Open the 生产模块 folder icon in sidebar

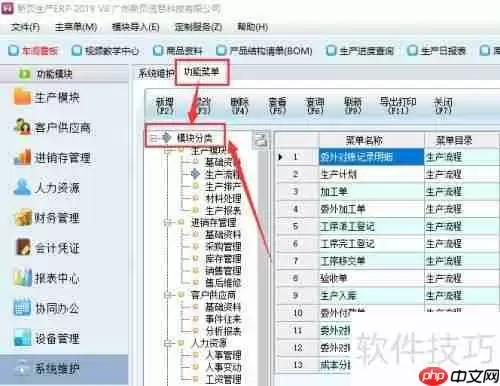(22, 96)
